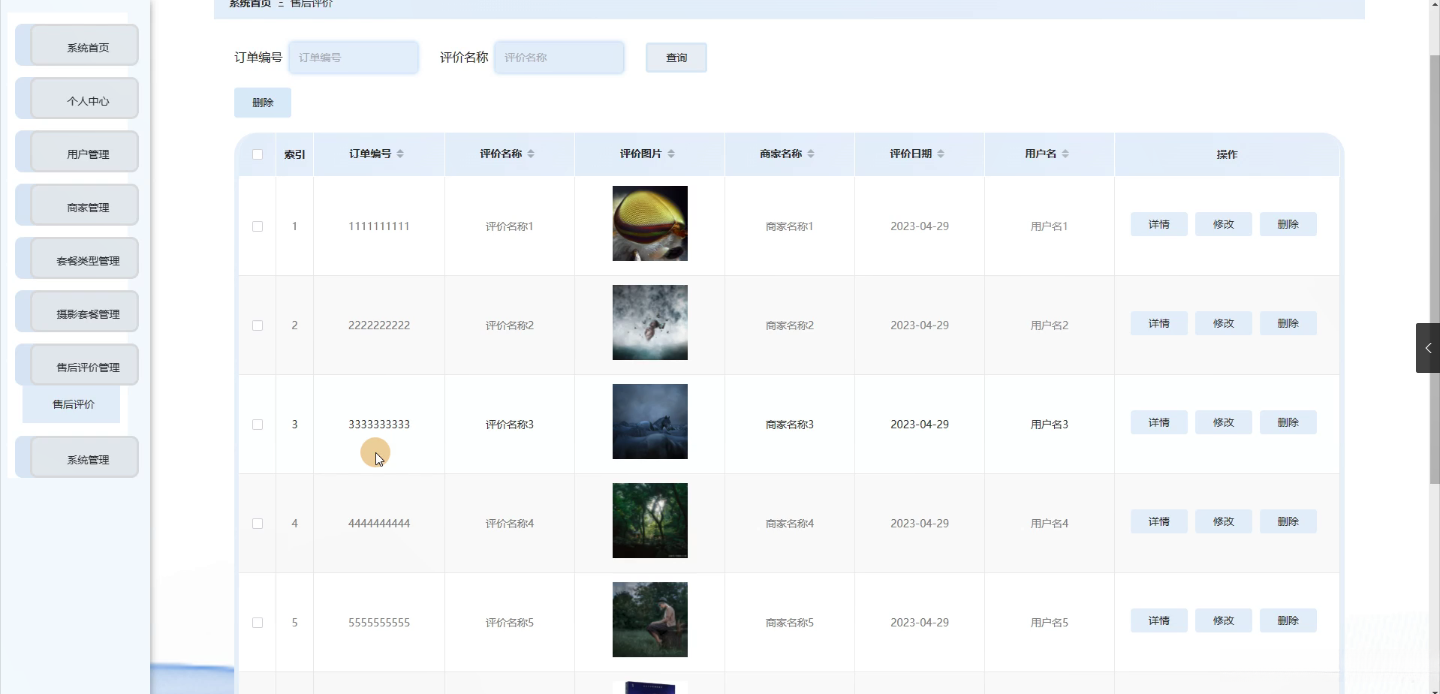Click 修改 for 评价名称1 row
Image resolution: width=1440 pixels, height=694 pixels.
coord(1224,224)
